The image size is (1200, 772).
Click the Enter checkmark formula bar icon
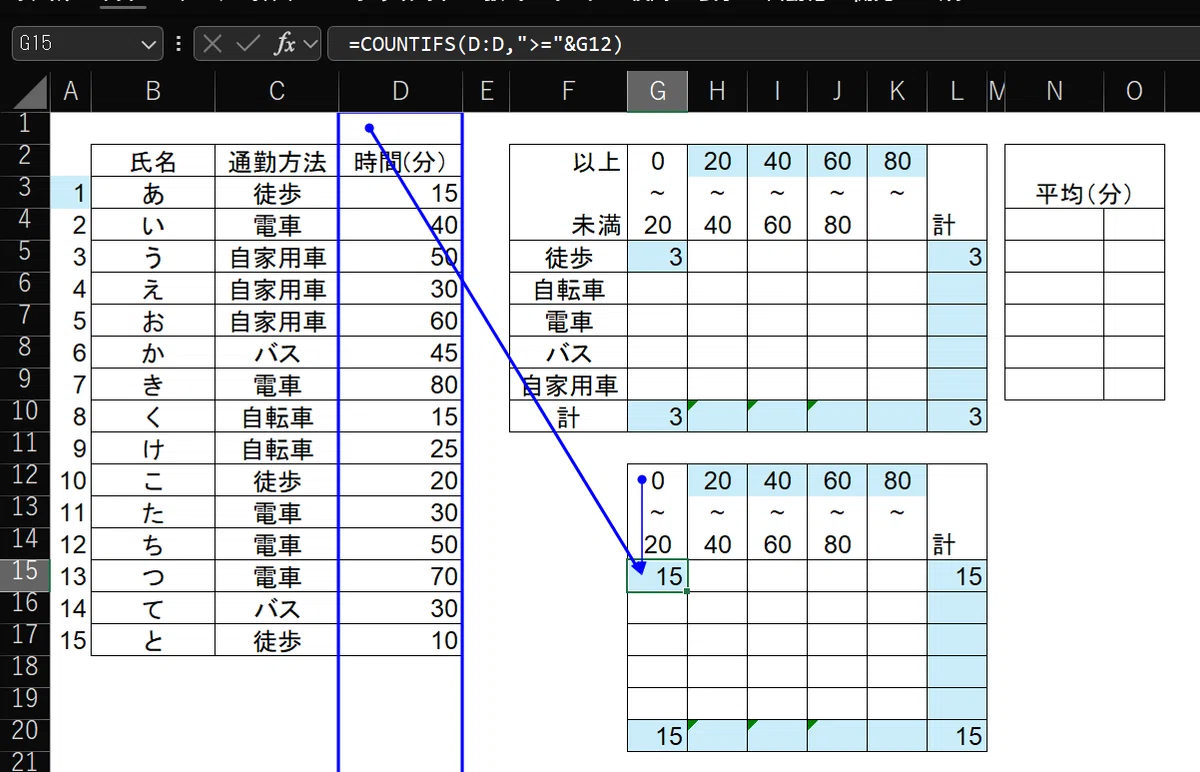pos(246,44)
